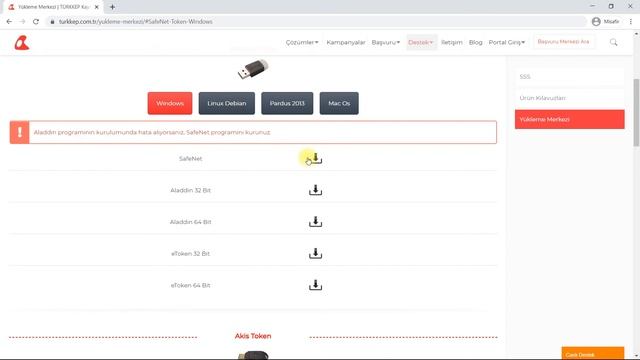Expand the Destek dropdown menu
The image size is (640, 360).
(421, 42)
